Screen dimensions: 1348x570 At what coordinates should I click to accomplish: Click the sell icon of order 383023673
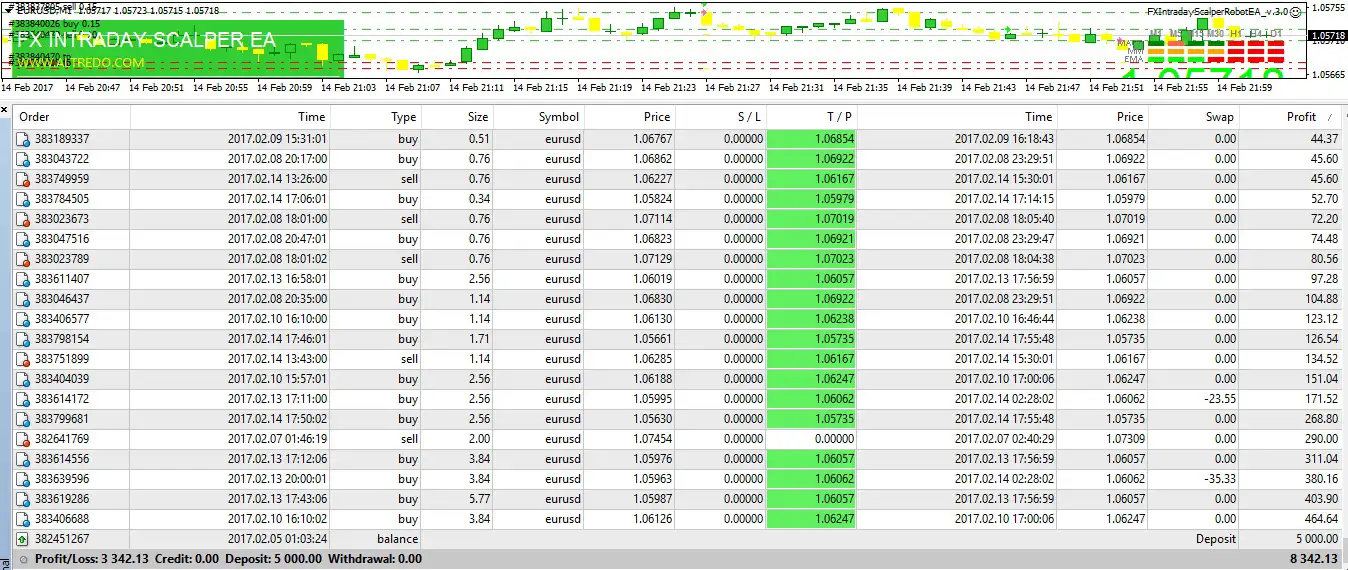23,219
